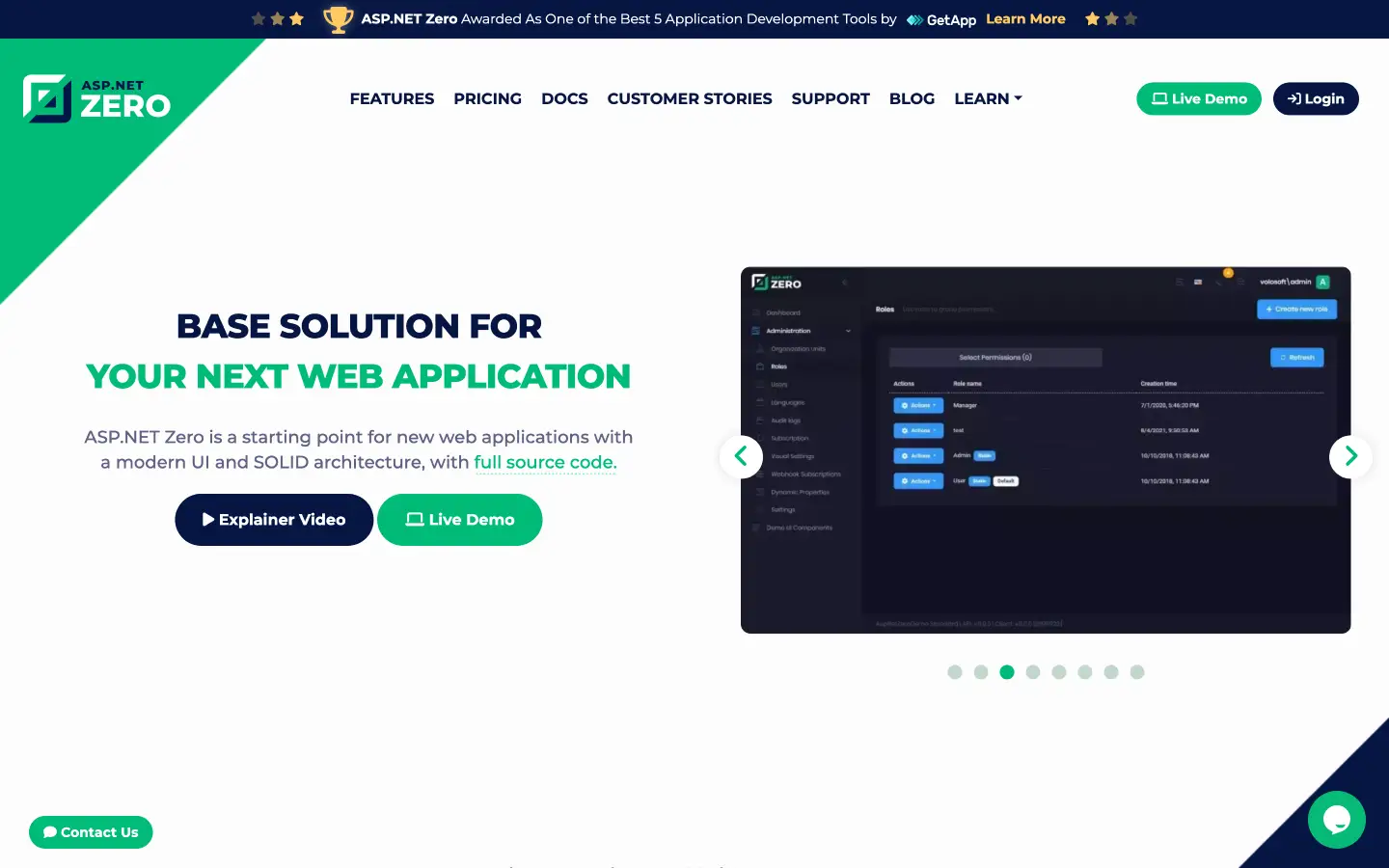Select the first carousel dot
Image resolution: width=1389 pixels, height=868 pixels.
coord(955,672)
